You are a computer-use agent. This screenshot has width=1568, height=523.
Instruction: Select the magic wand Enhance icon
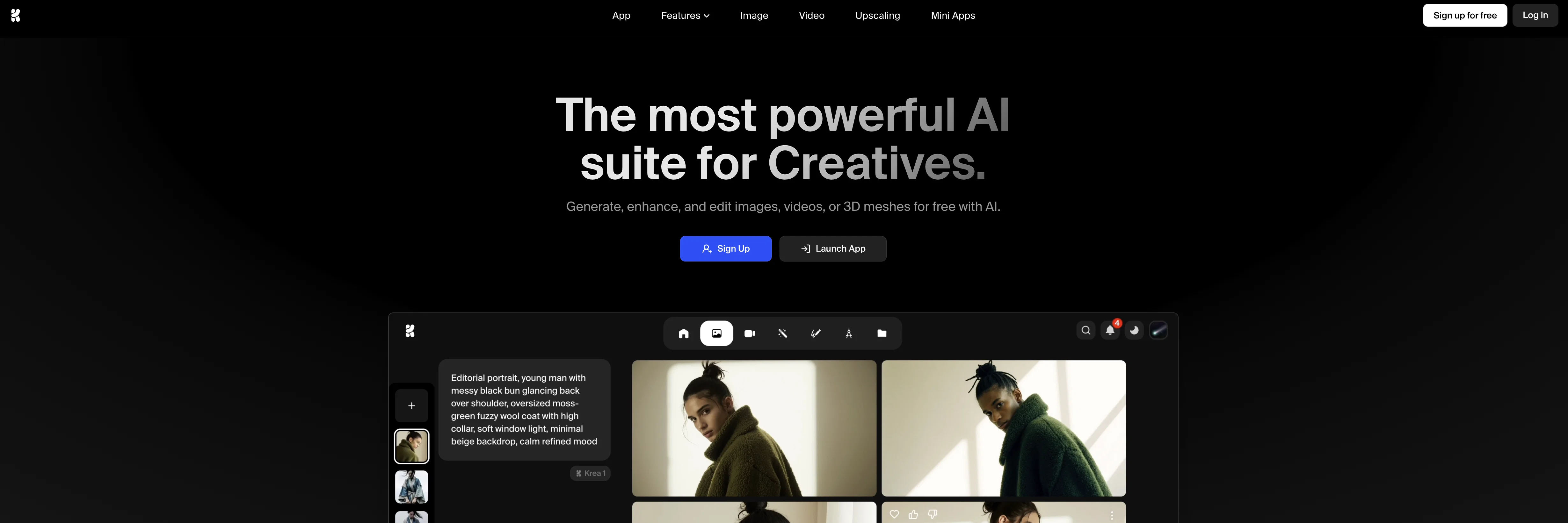(x=783, y=333)
